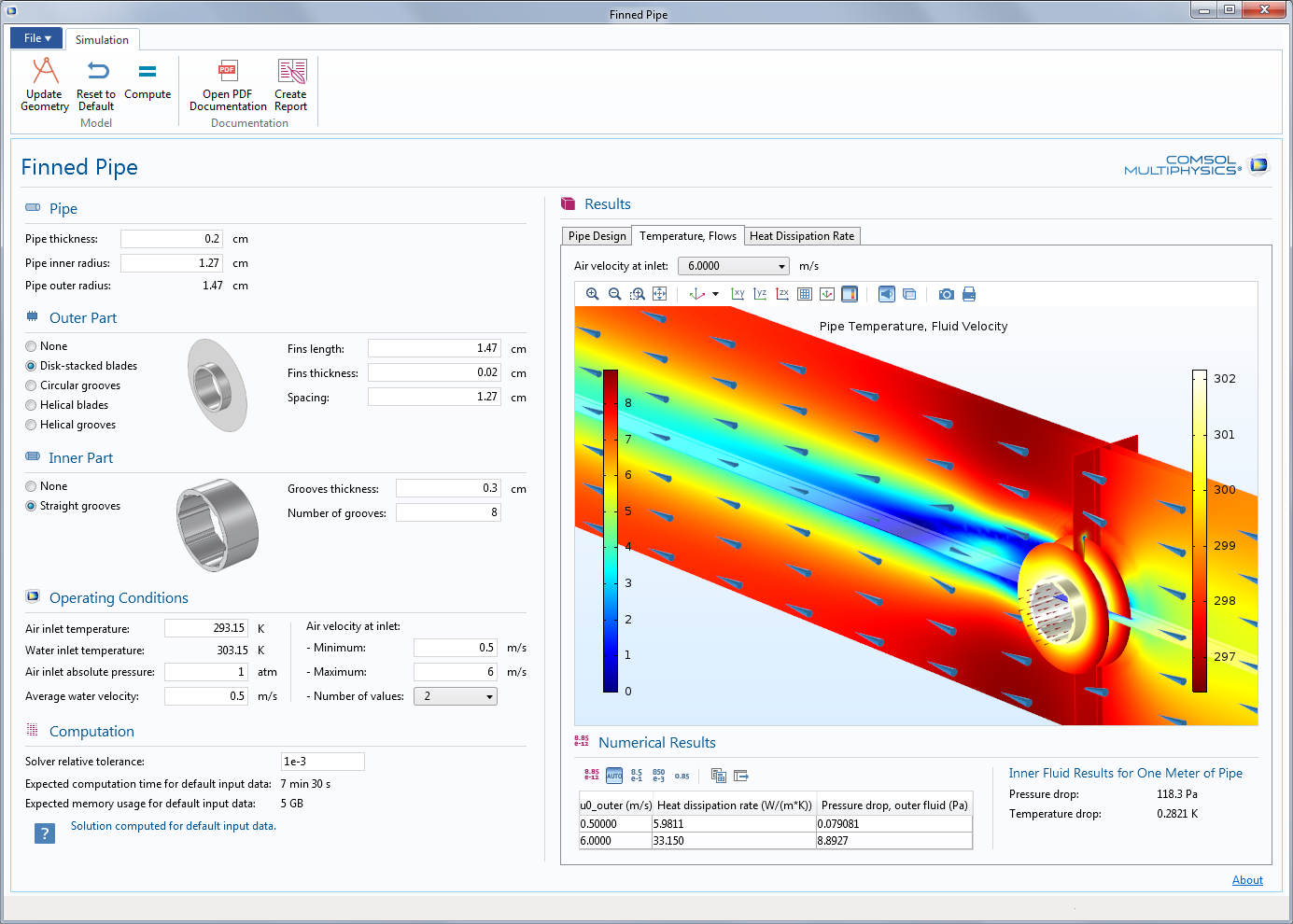This screenshot has width=1293, height=924.
Task: Expand the go-to-view dropdown arrow
Action: 716,294
